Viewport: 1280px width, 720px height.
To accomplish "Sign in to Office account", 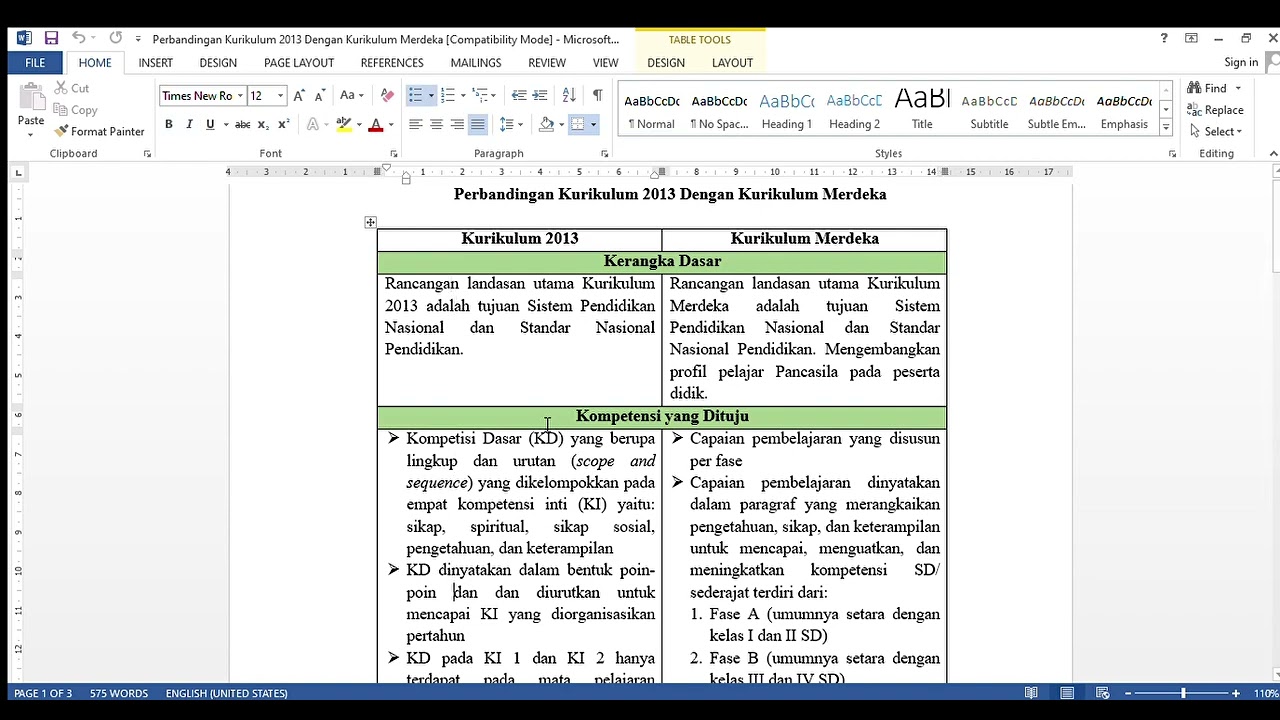I will click(1241, 62).
